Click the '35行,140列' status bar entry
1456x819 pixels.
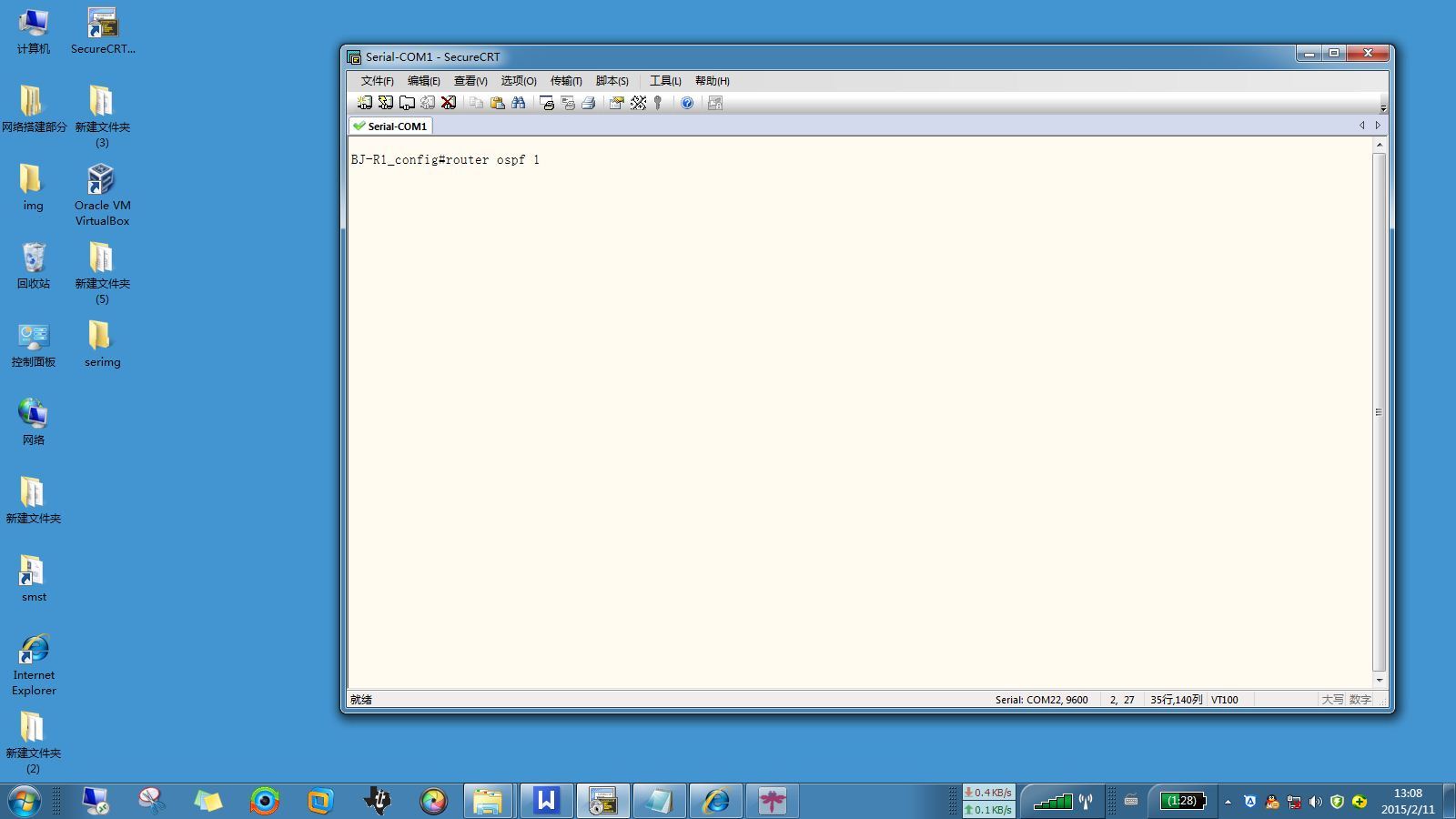(1176, 700)
